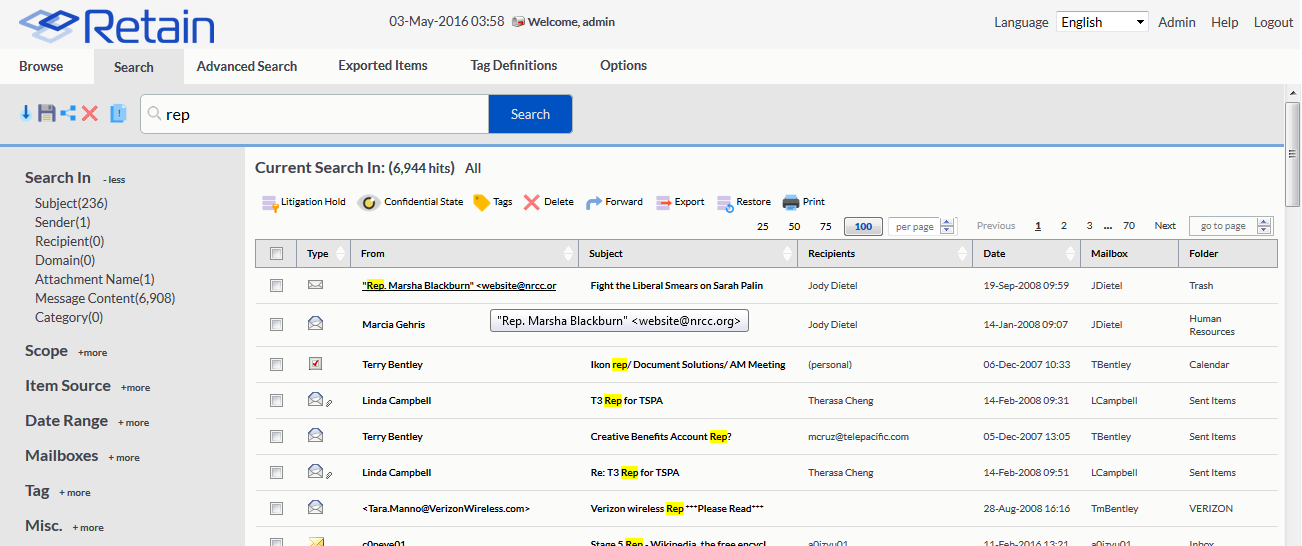Click the Tags icon in the toolbar
This screenshot has height=546, width=1302.
coord(481,203)
